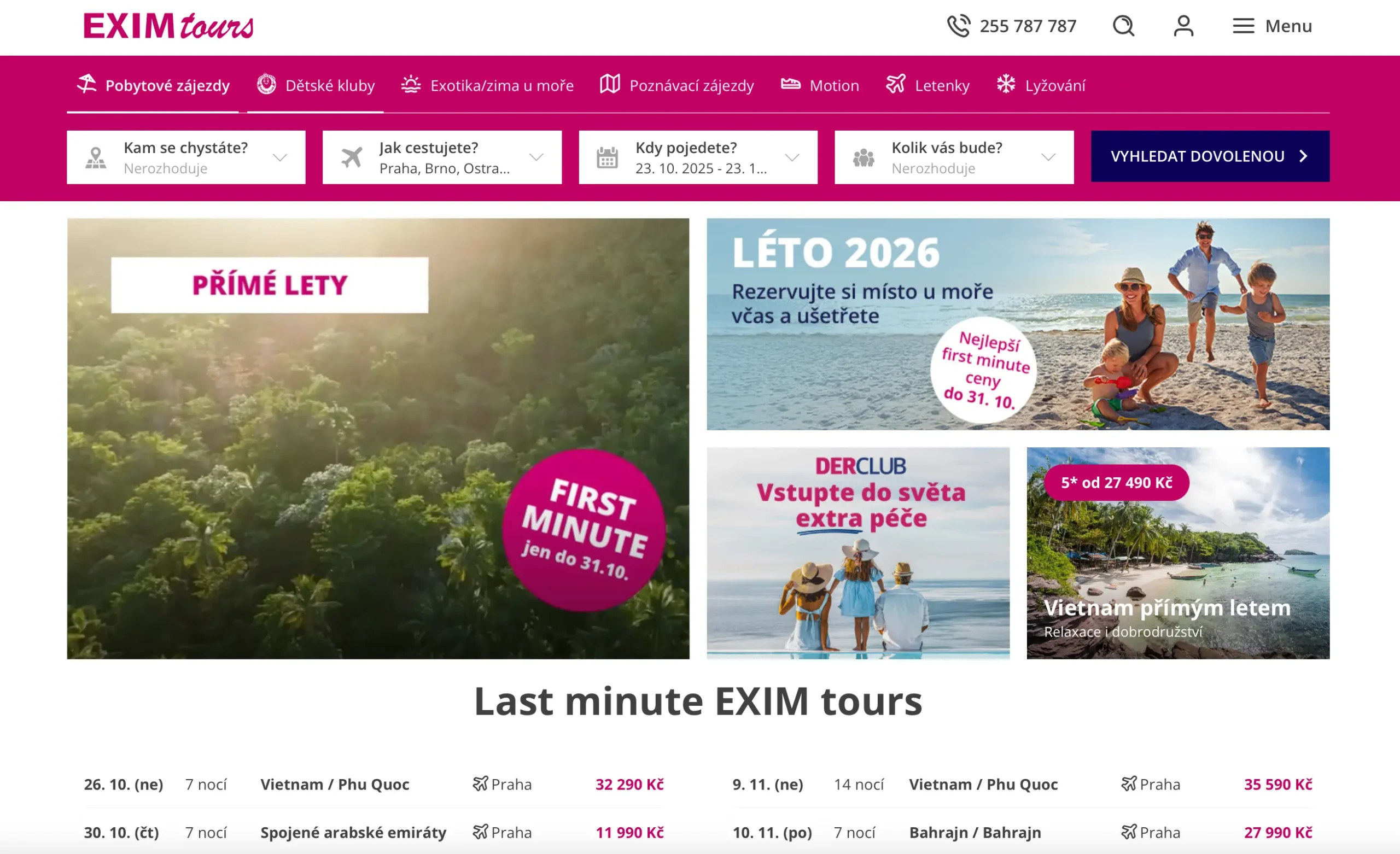Click the airplane icon in Jak cestujete

pos(352,157)
